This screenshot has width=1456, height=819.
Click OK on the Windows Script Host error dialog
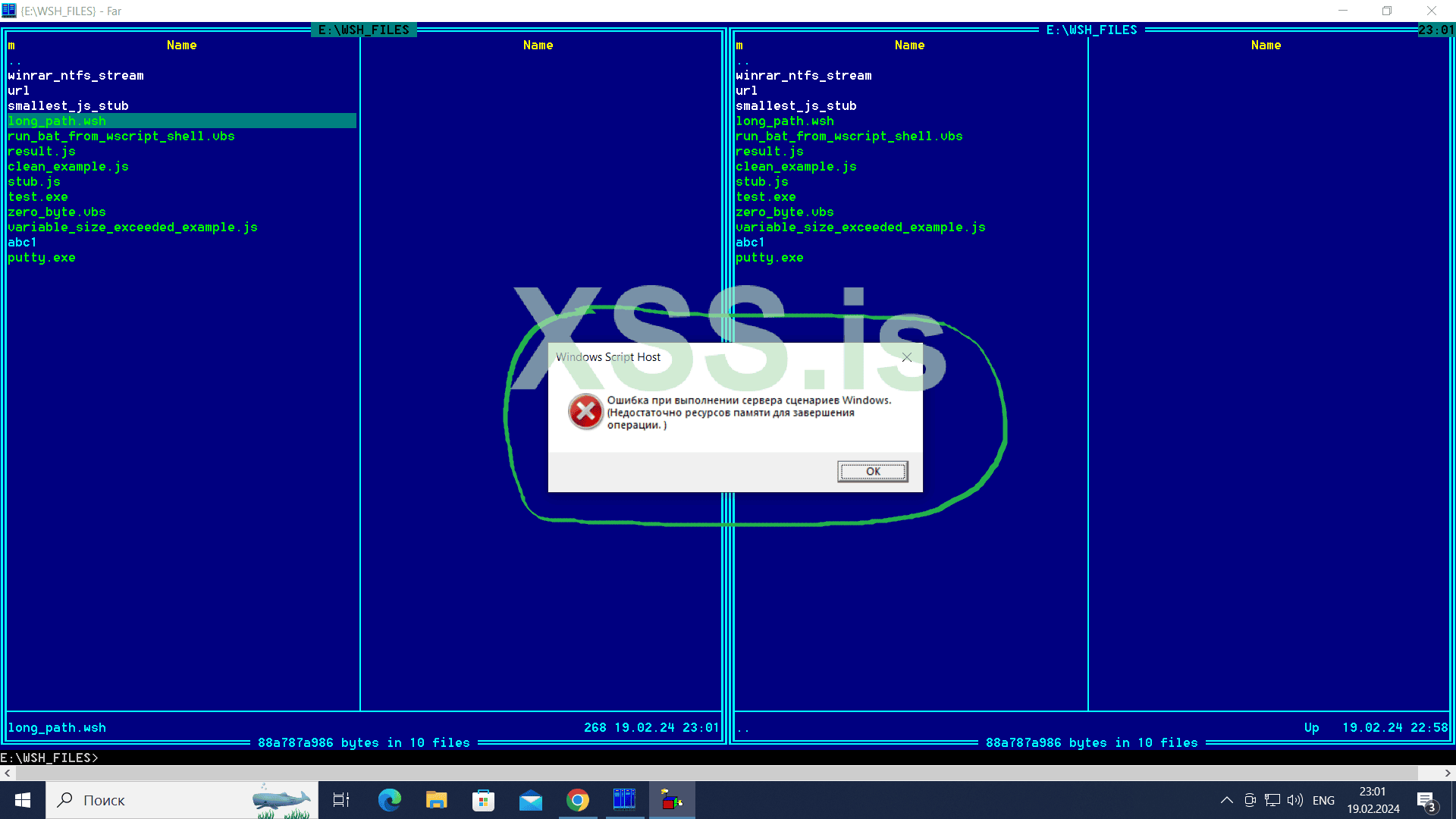pos(872,471)
